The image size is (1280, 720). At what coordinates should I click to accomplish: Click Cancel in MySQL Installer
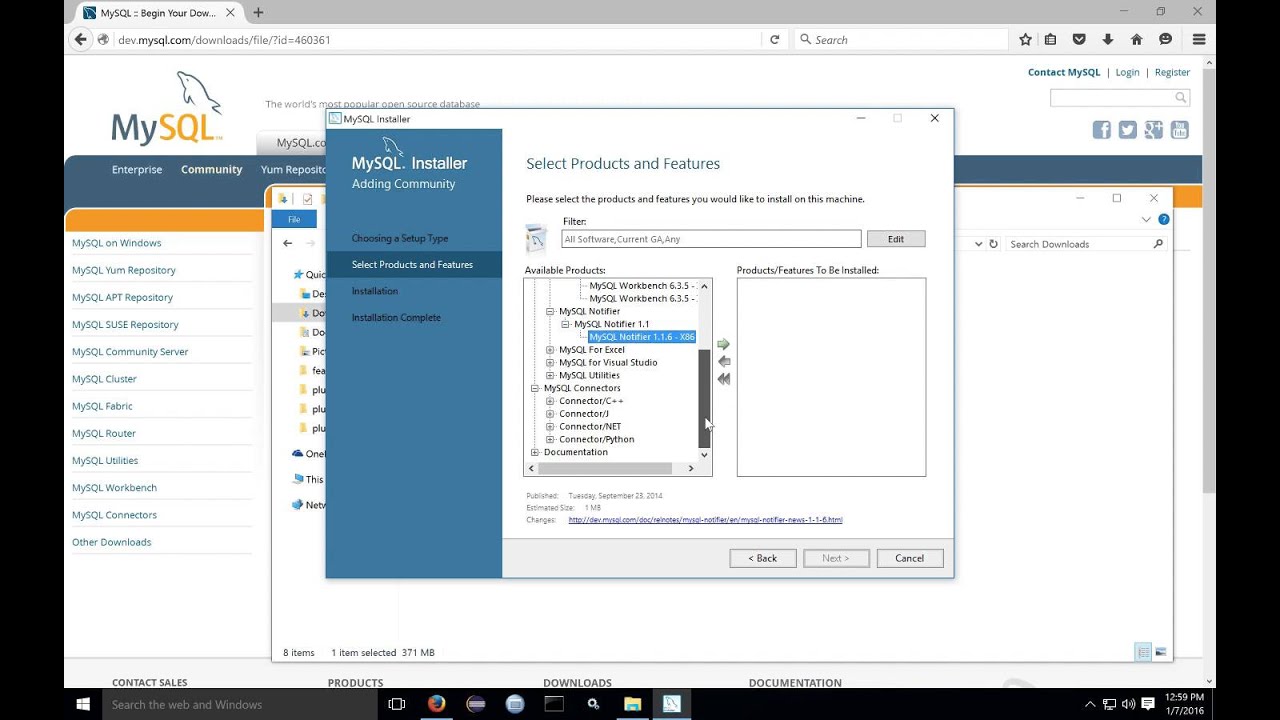pos(910,558)
